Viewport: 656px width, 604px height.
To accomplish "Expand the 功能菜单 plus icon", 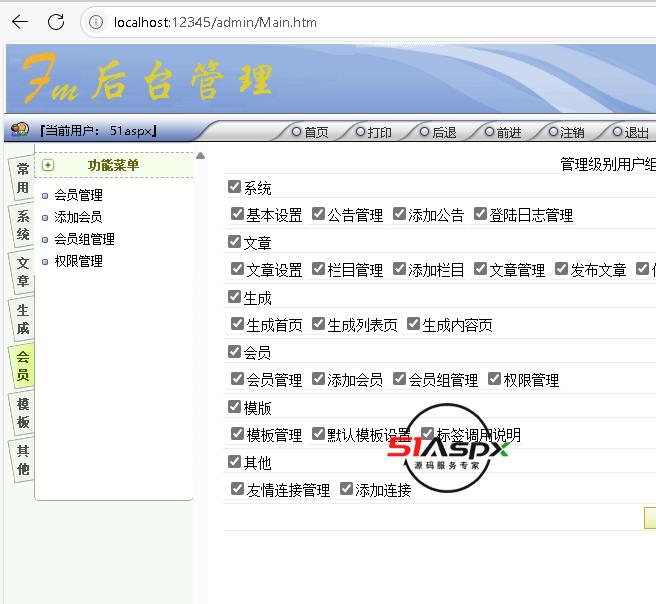I will (x=48, y=165).
